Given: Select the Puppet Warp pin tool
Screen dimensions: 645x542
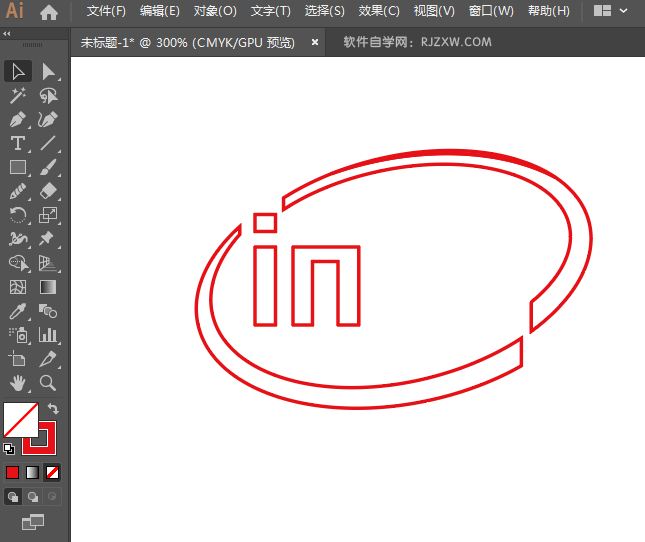Looking at the screenshot, I should pyautogui.click(x=48, y=239).
